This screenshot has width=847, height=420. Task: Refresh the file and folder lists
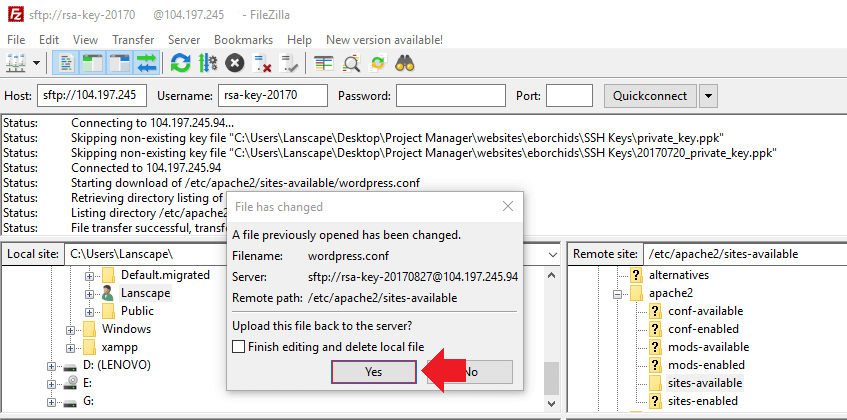coord(180,63)
